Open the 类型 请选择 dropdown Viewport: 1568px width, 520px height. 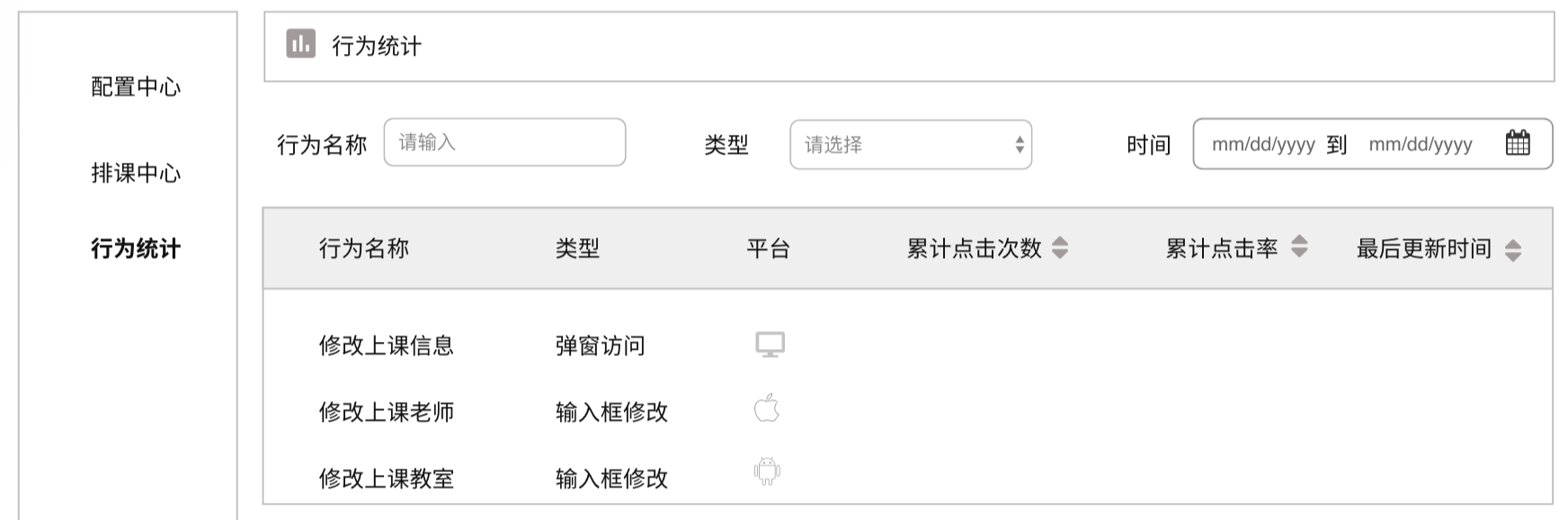[910, 145]
